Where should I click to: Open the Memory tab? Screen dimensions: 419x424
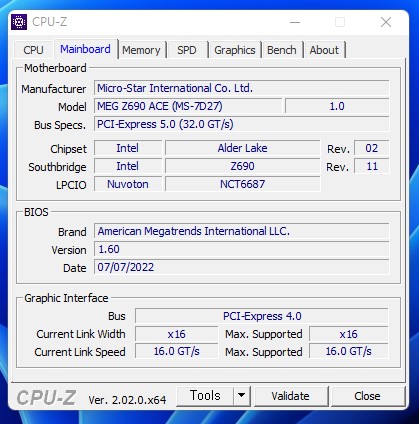tap(141, 50)
